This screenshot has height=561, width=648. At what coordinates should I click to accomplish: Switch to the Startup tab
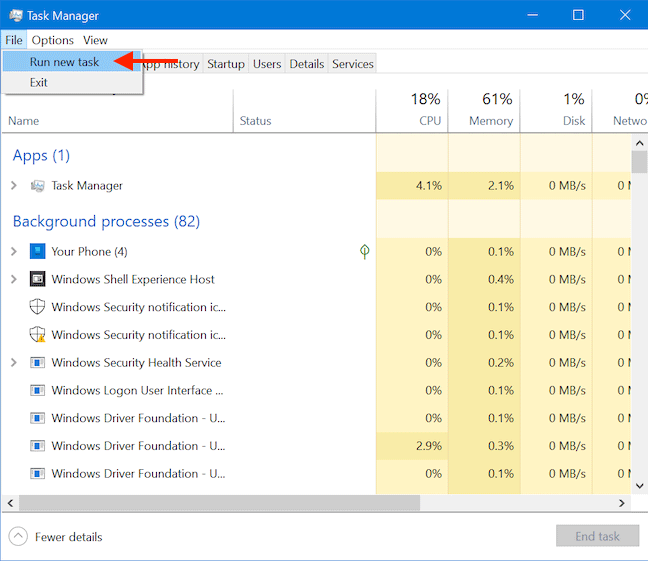[226, 64]
